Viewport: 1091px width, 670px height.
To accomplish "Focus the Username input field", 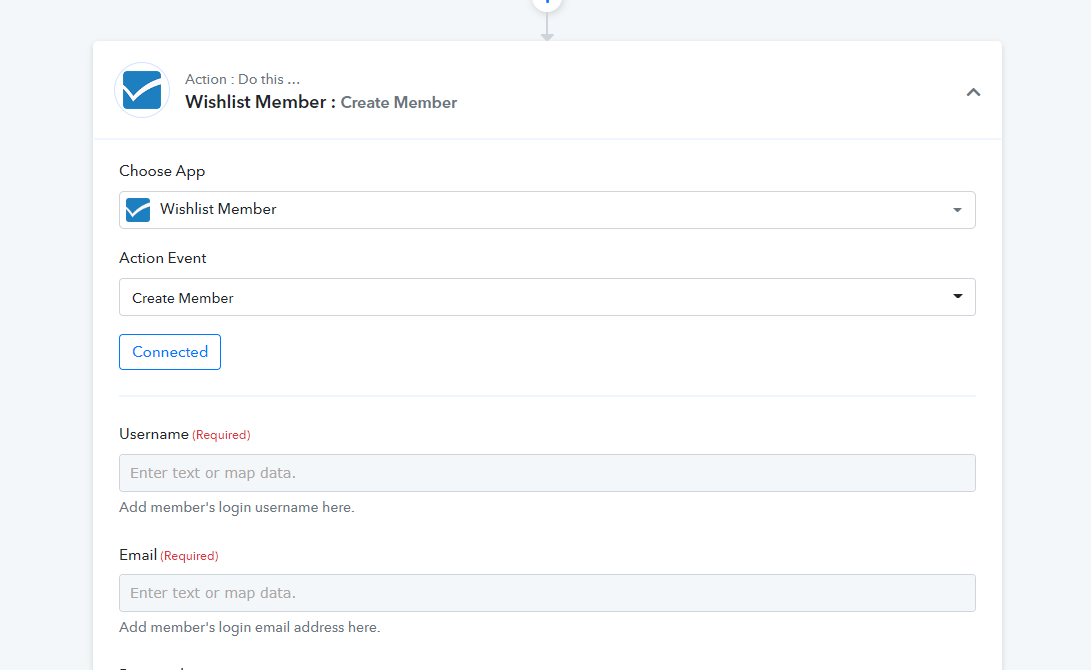I will [547, 473].
